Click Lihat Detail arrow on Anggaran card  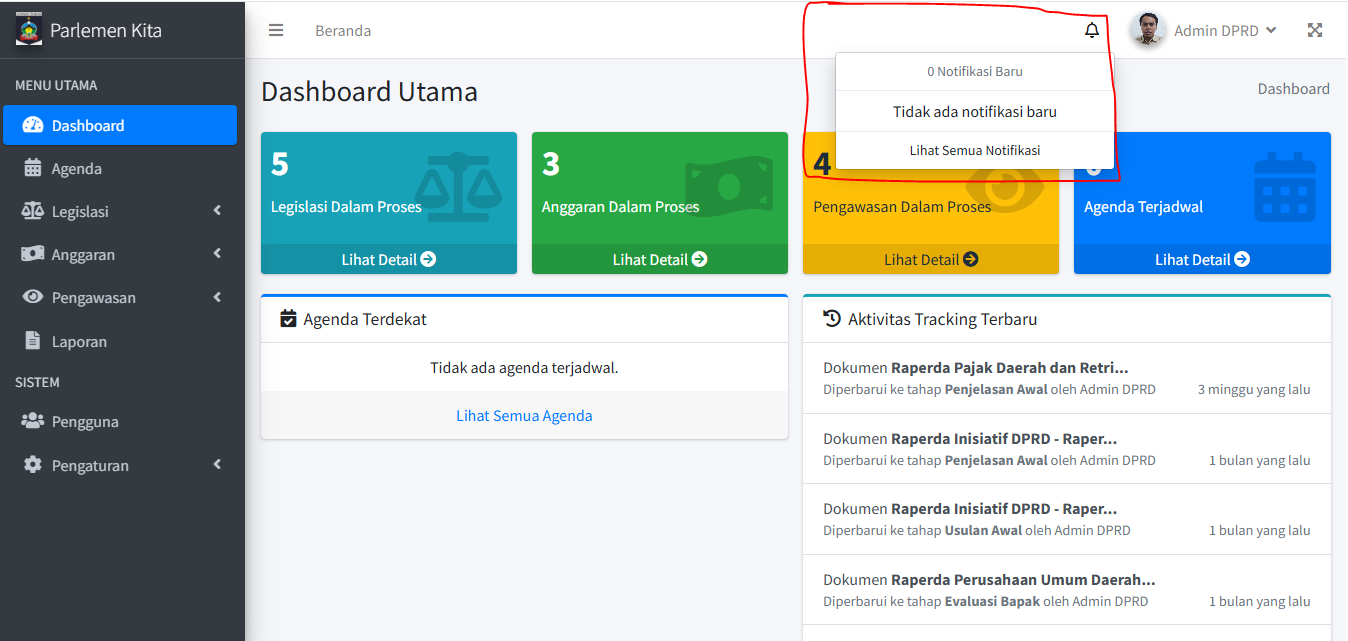pos(700,259)
